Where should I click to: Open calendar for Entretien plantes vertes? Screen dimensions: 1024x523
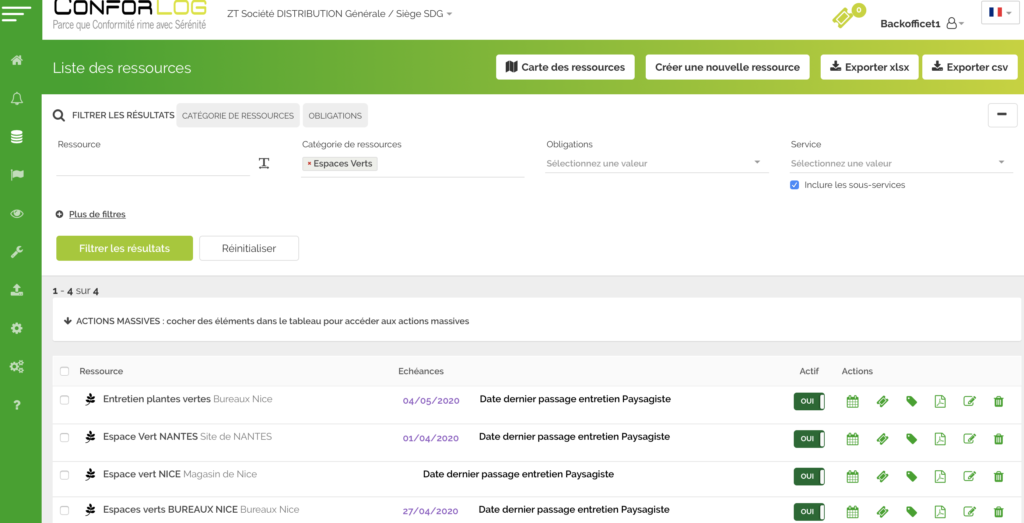[x=853, y=401]
